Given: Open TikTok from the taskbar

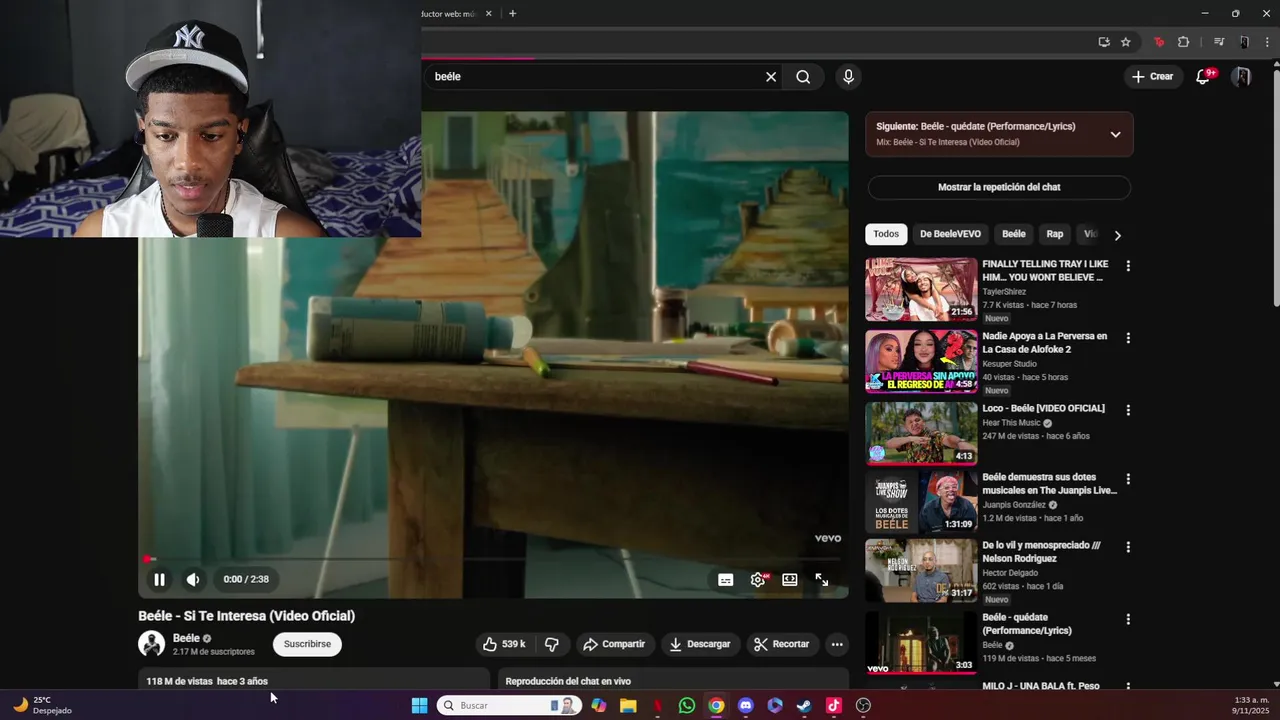Looking at the screenshot, I should click(834, 706).
